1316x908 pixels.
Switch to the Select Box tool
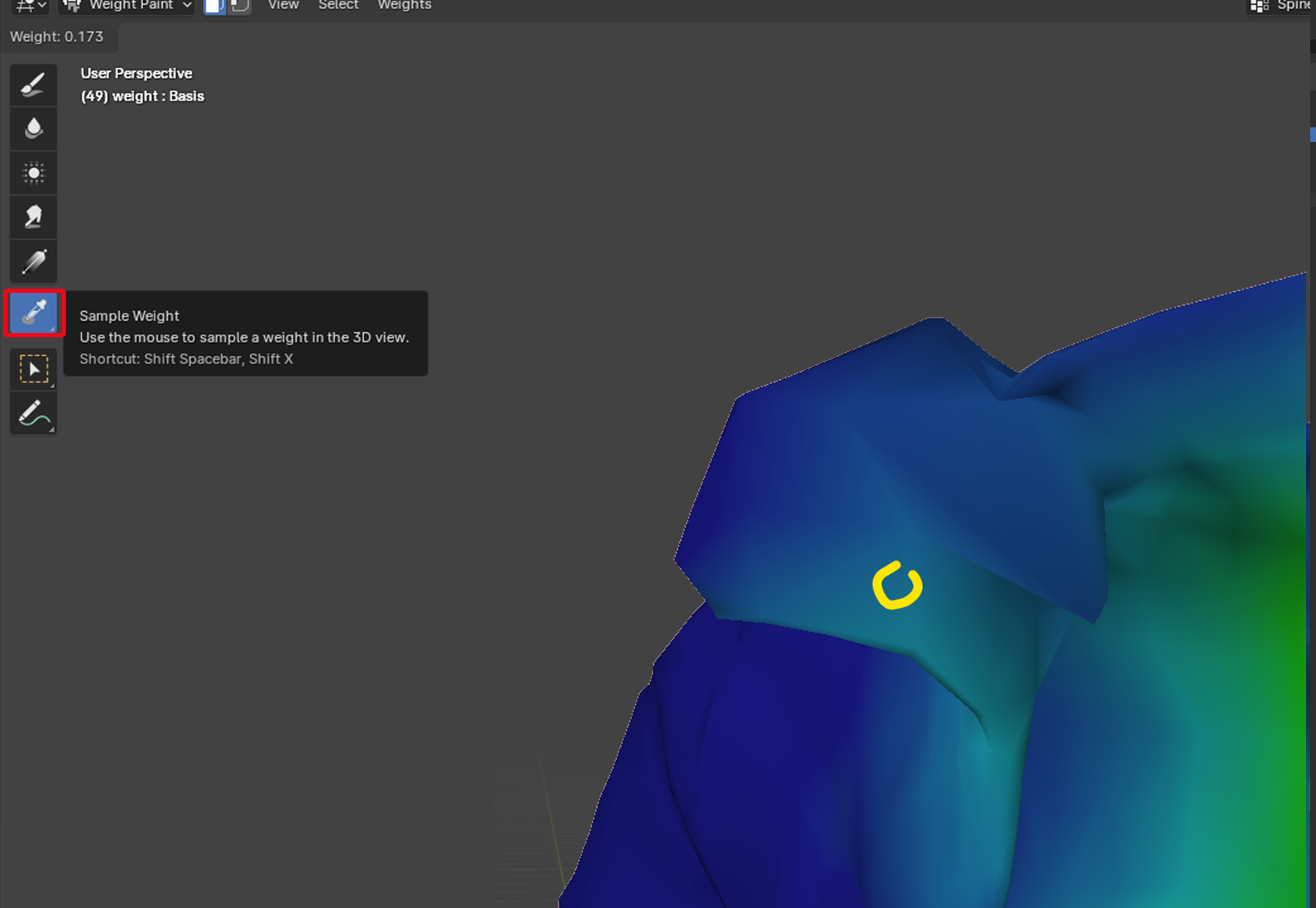coord(33,369)
